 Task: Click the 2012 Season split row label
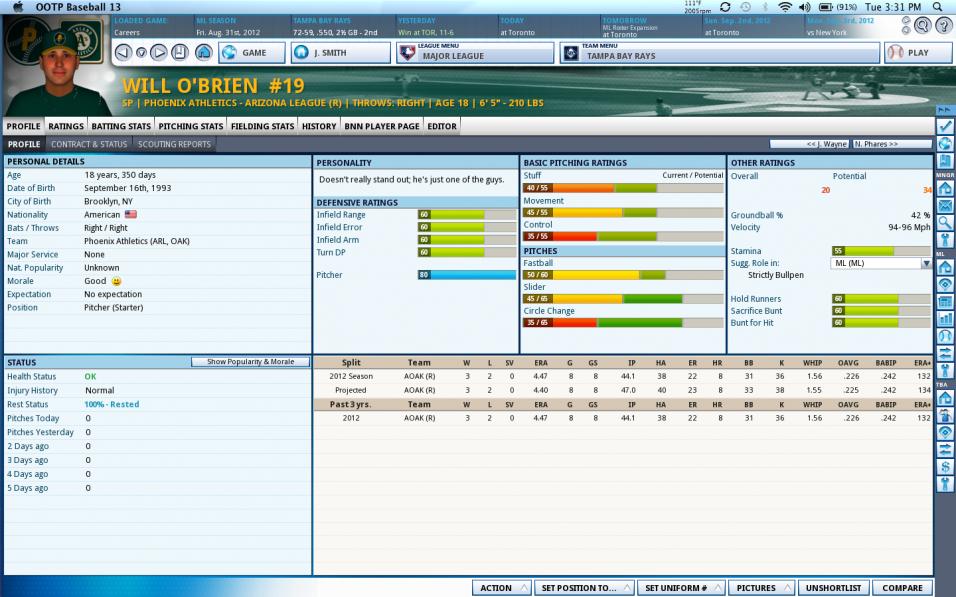tap(351, 376)
